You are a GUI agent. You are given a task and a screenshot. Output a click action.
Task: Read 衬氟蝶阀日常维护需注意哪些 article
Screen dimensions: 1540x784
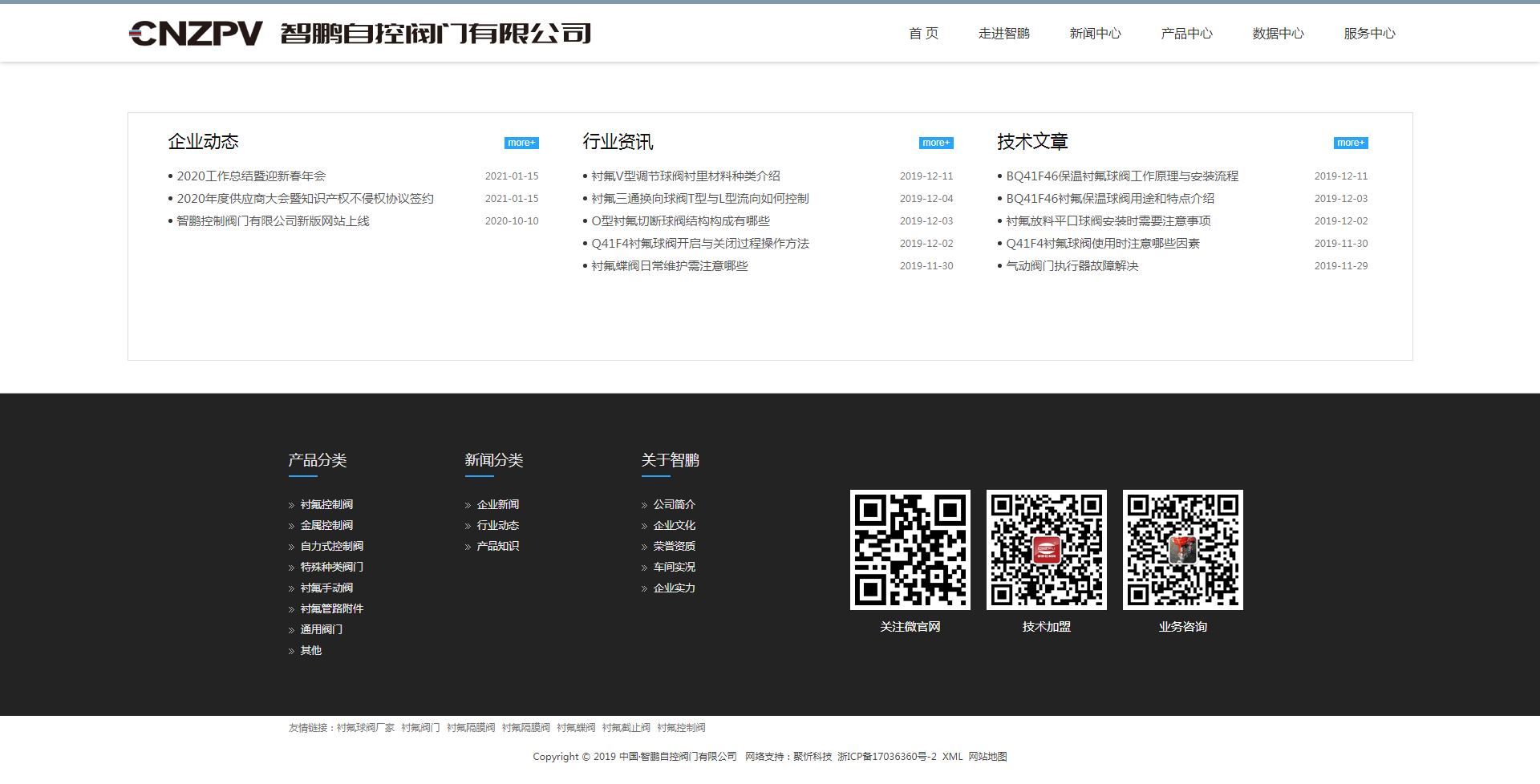coord(669,266)
